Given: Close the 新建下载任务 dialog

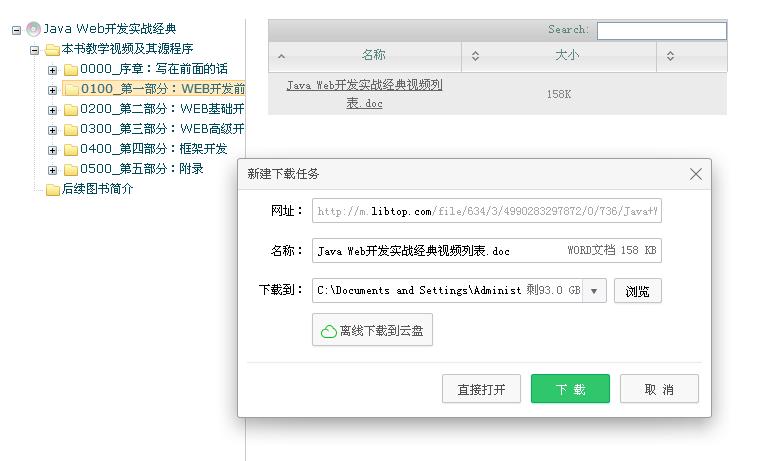Looking at the screenshot, I should 696,174.
